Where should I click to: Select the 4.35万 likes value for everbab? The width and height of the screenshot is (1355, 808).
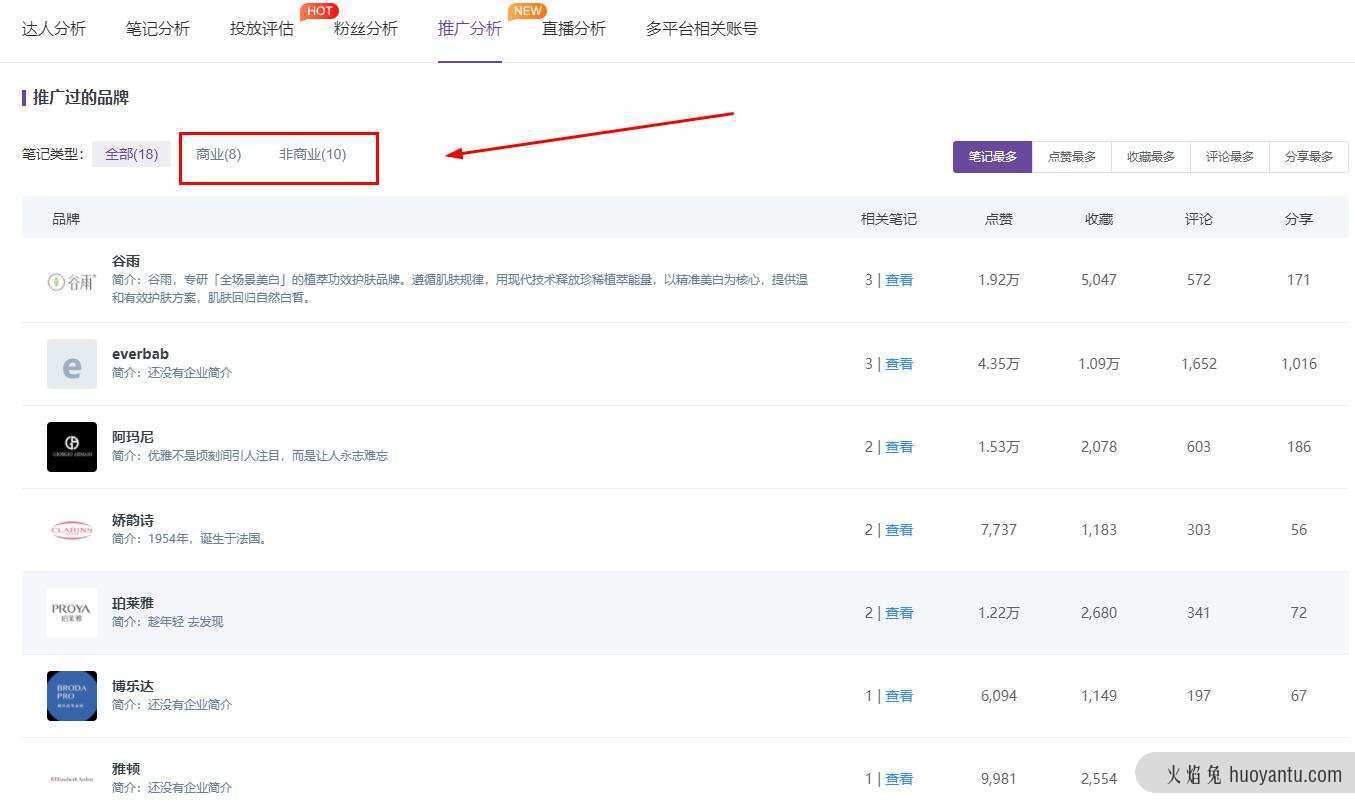(x=999, y=364)
